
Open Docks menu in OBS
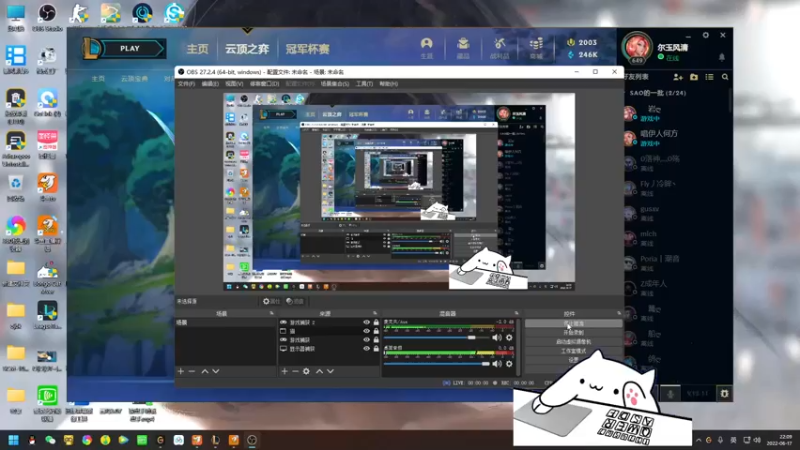tap(264, 84)
